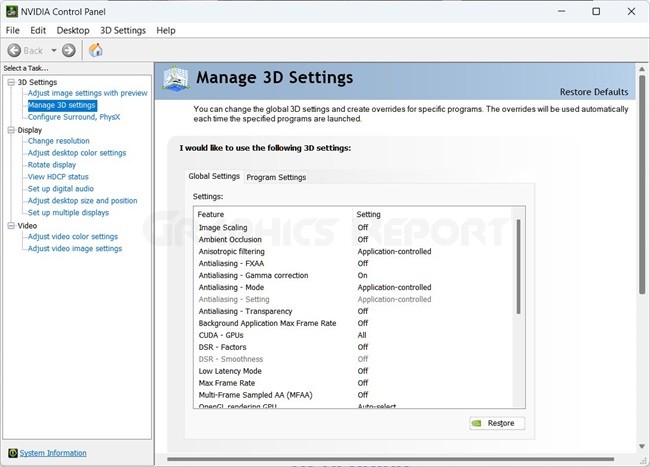Minimize the NVIDIA Control Panel window
650x467 pixels.
coord(562,12)
